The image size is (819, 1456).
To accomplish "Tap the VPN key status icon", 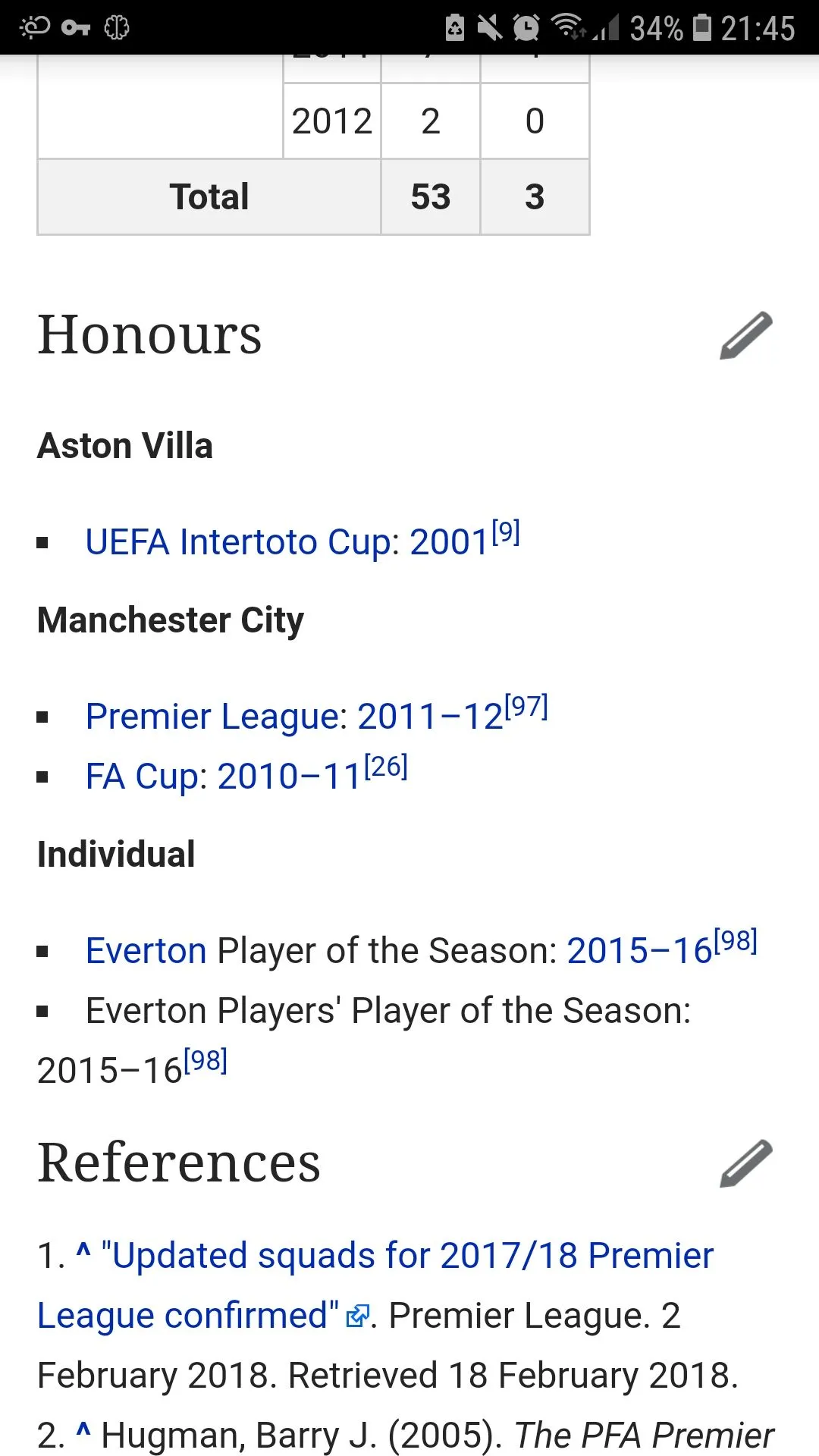I will pos(76,28).
